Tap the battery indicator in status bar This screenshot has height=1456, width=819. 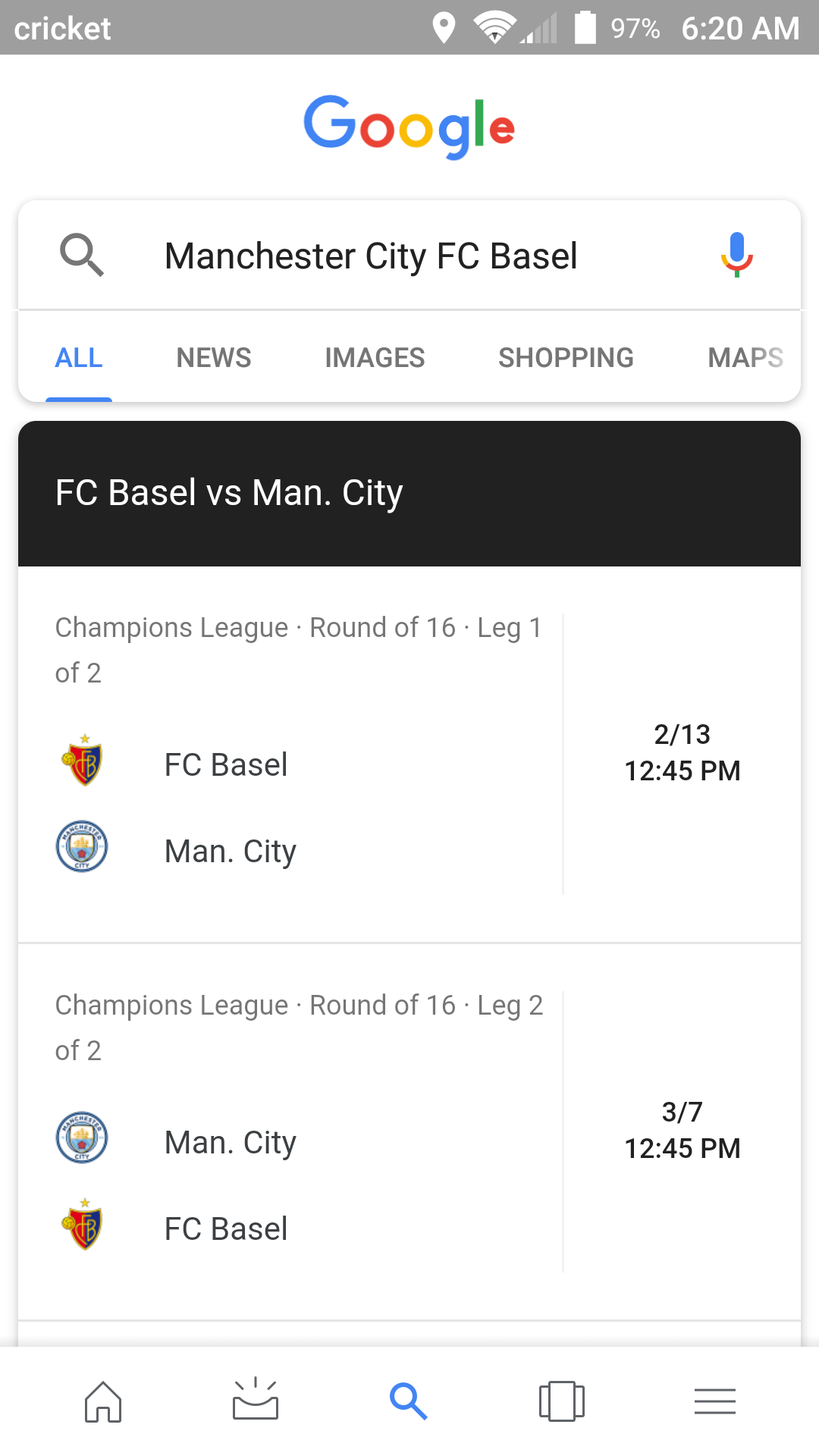585,27
